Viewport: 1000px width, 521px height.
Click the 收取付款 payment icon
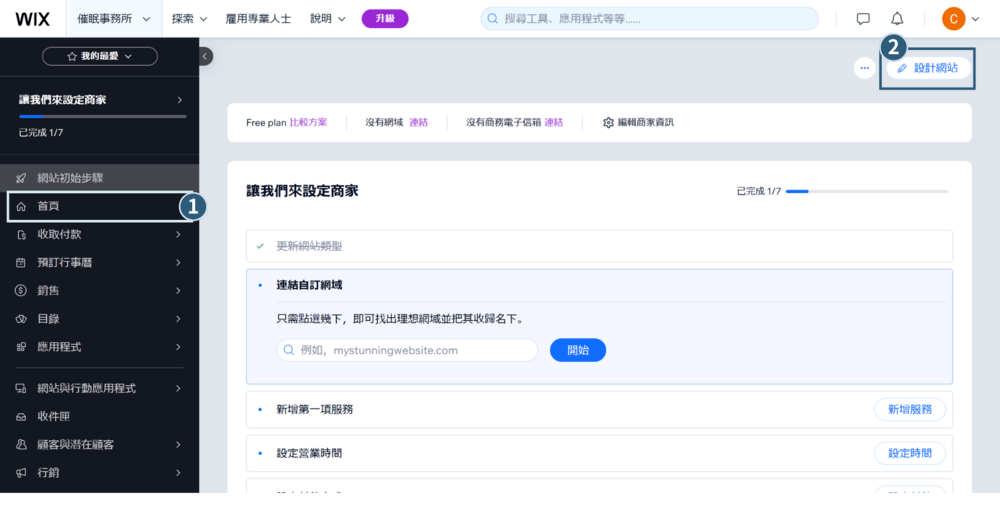pos(21,235)
